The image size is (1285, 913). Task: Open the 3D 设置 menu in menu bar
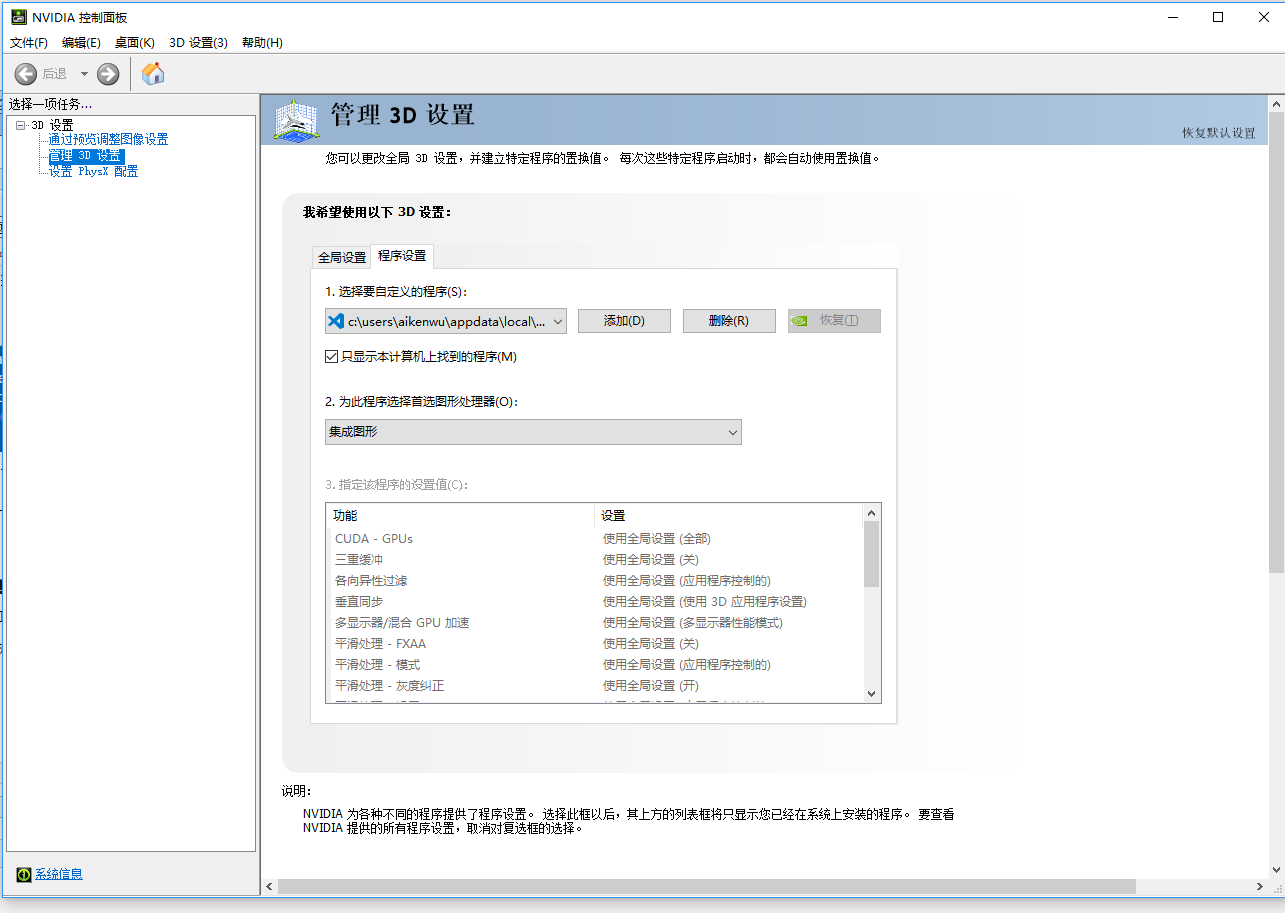click(198, 43)
